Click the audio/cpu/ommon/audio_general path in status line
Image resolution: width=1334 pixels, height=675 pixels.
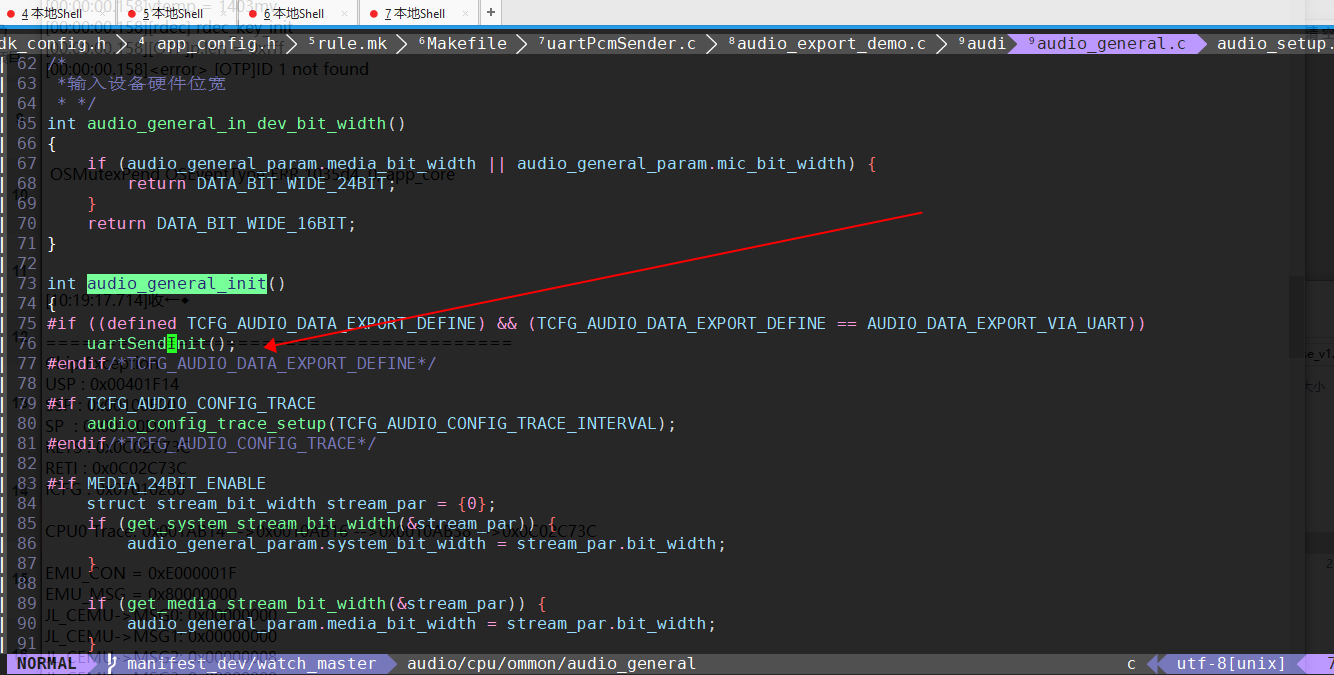(551, 664)
